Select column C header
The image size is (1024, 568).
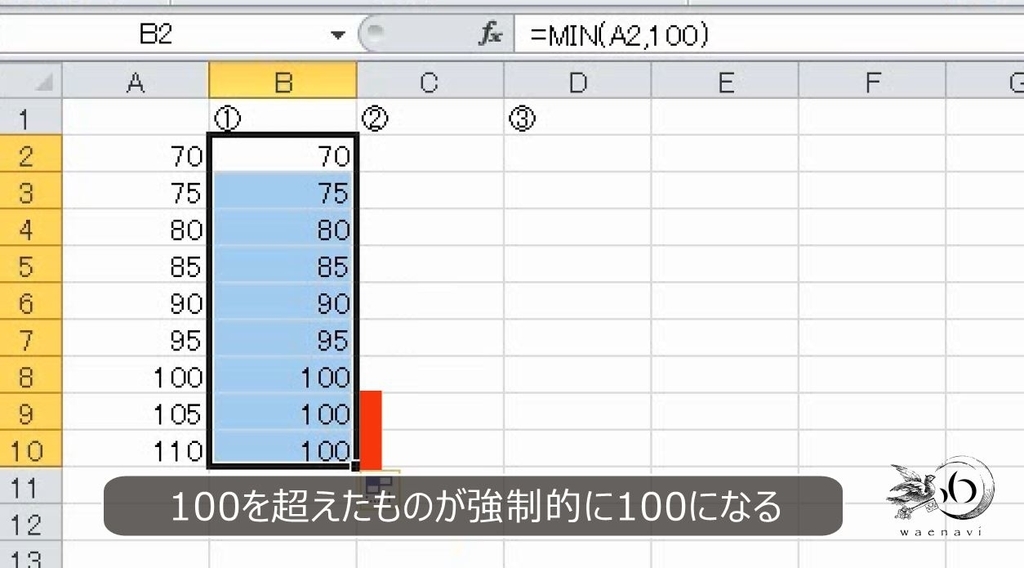pos(430,81)
